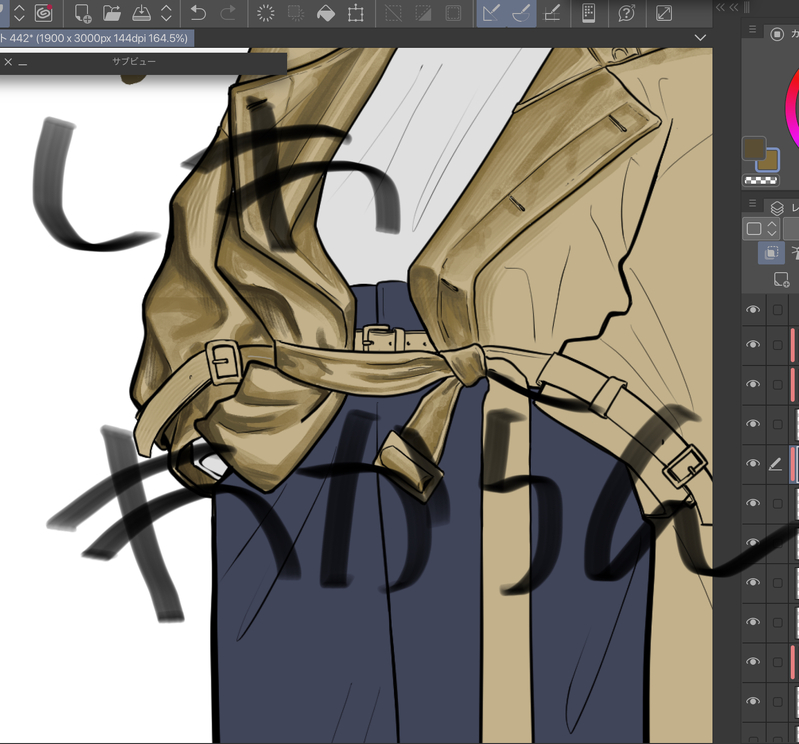Click the pencil icon on the editing layer

(x=775, y=464)
